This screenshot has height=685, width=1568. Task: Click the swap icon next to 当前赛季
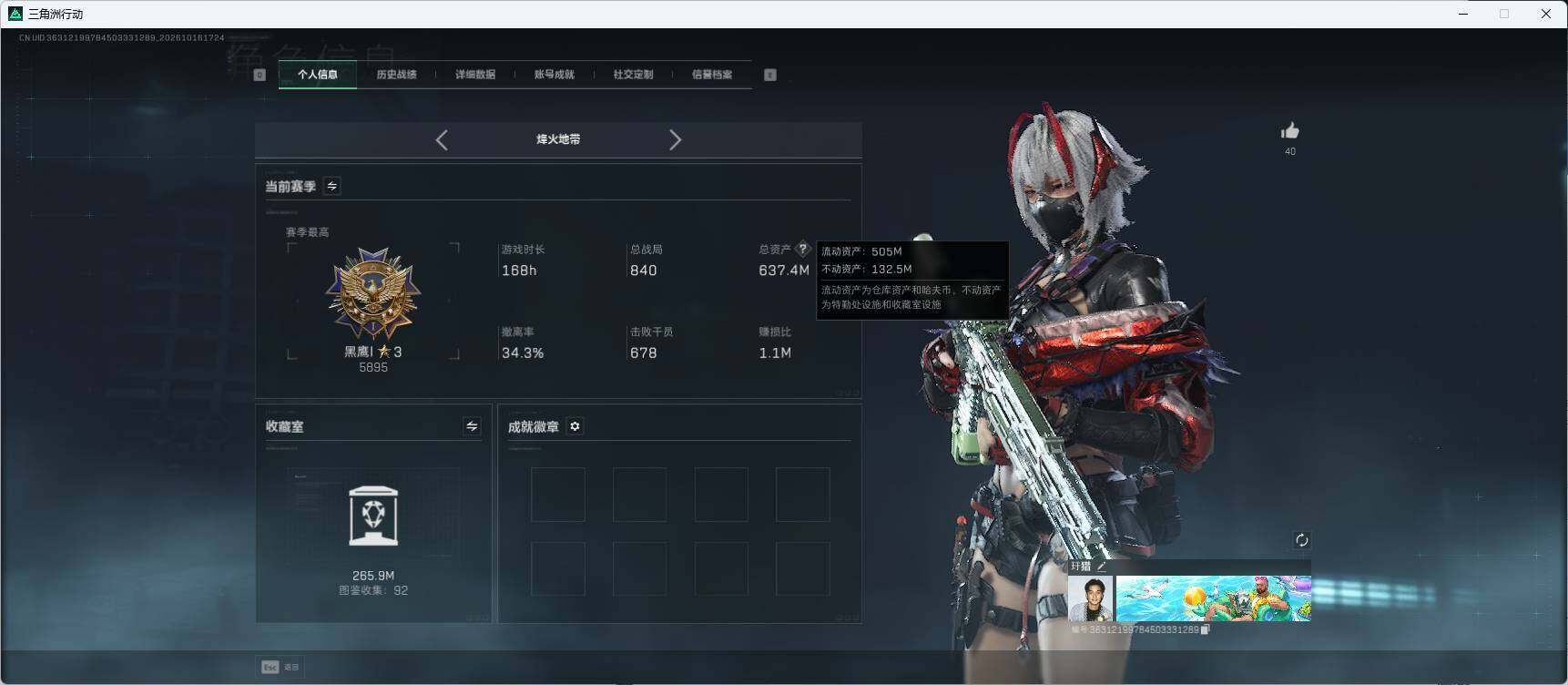coord(332,186)
